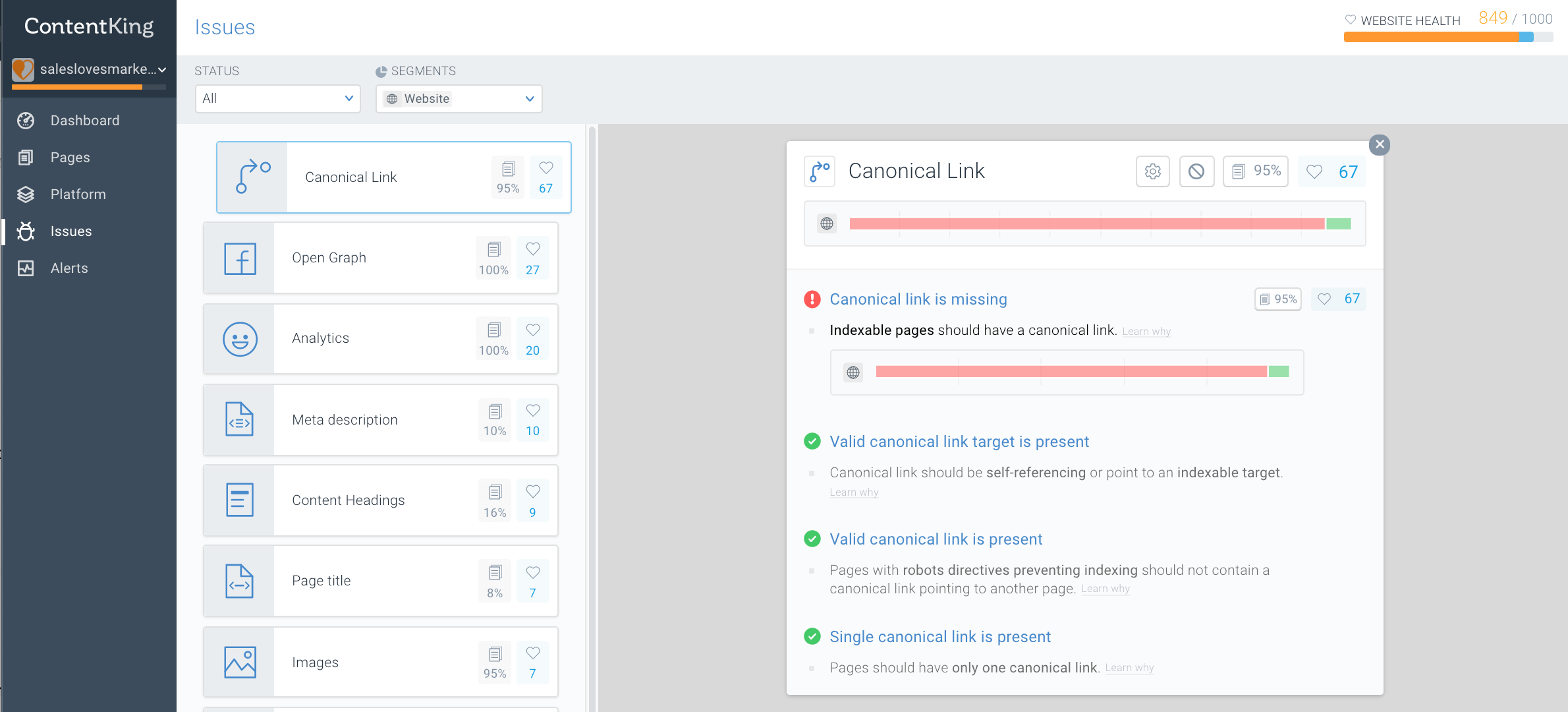Screen dimensions: 1568x712
Task: Click the Meta description document icon
Action: click(x=240, y=420)
